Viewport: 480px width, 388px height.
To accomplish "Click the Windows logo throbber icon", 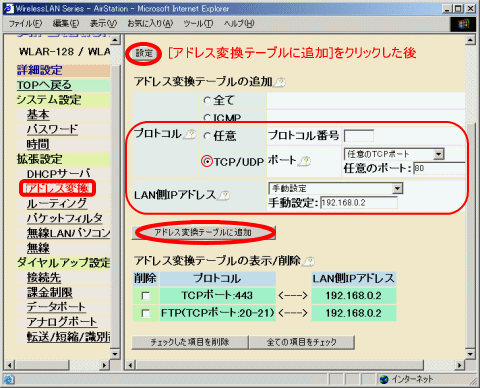I will (x=463, y=24).
